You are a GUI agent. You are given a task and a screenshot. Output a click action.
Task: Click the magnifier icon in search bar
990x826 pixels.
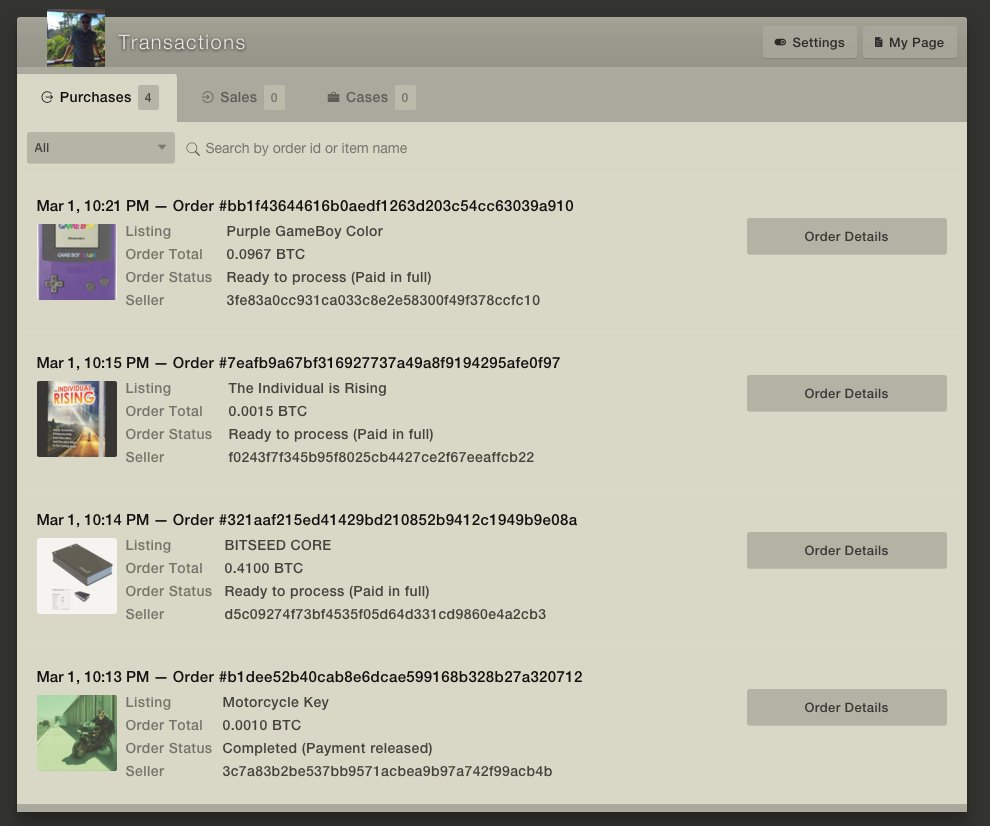[193, 149]
